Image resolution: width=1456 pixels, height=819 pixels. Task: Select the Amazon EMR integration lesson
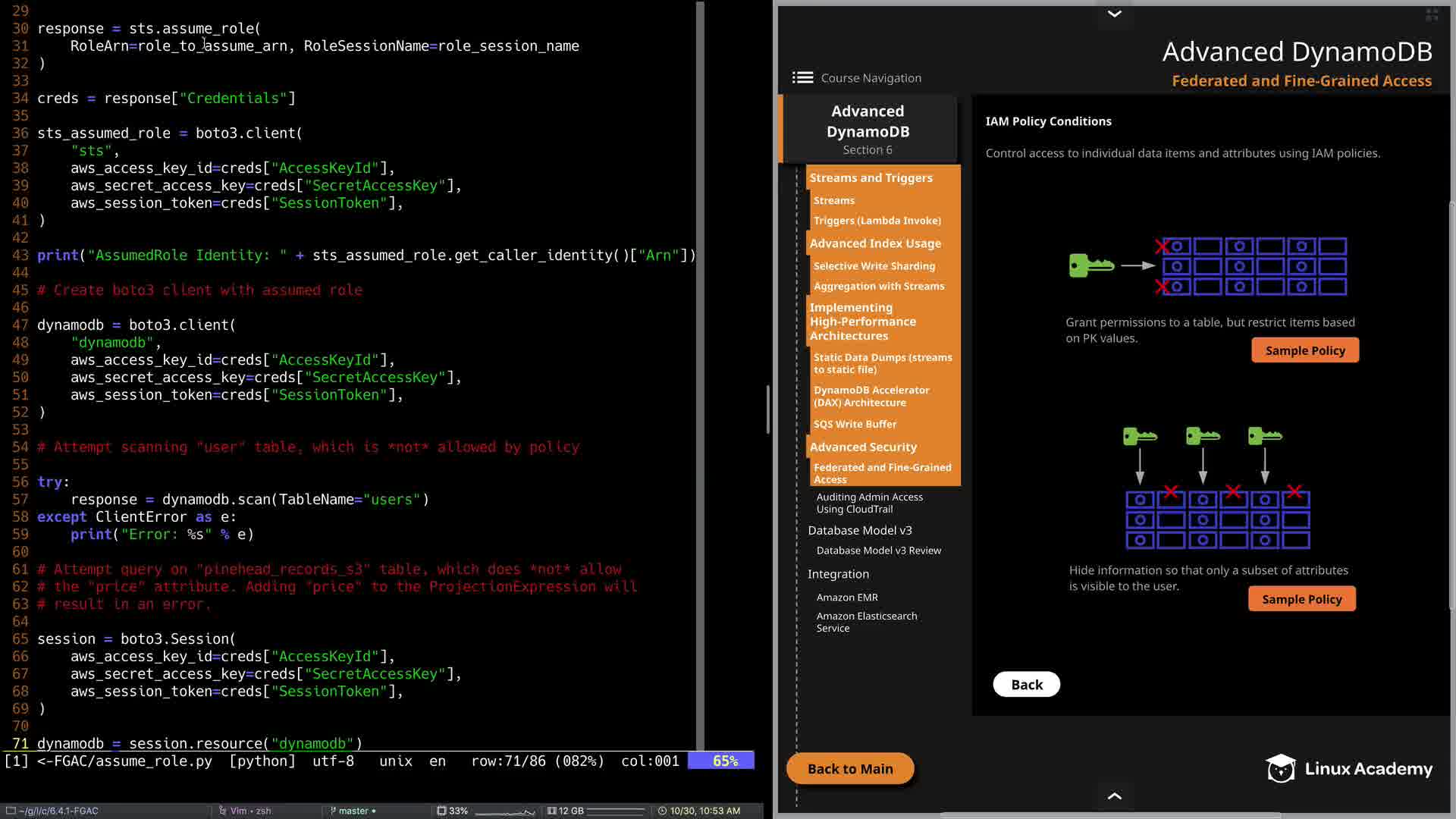pos(846,598)
